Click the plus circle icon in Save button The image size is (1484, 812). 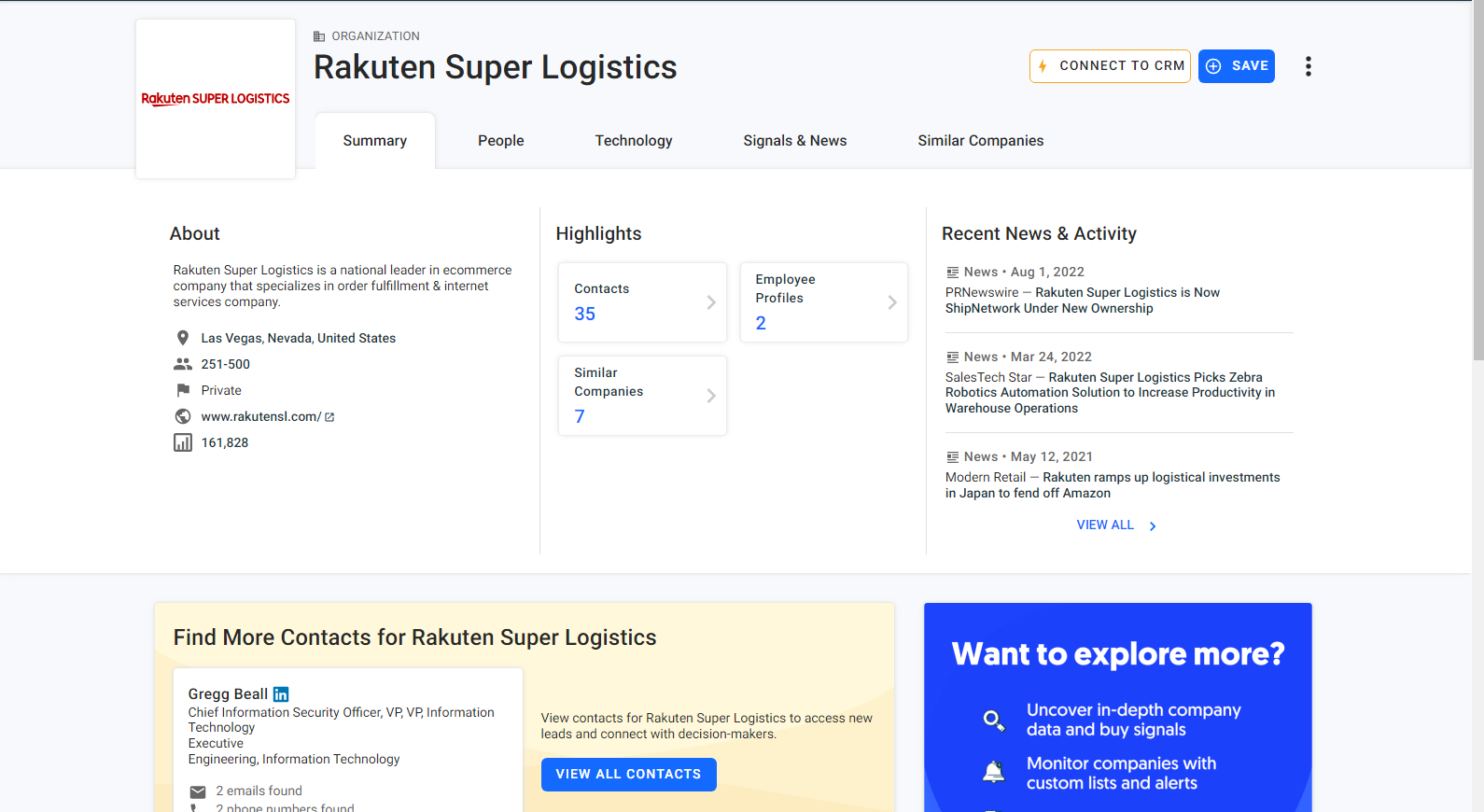point(1213,66)
